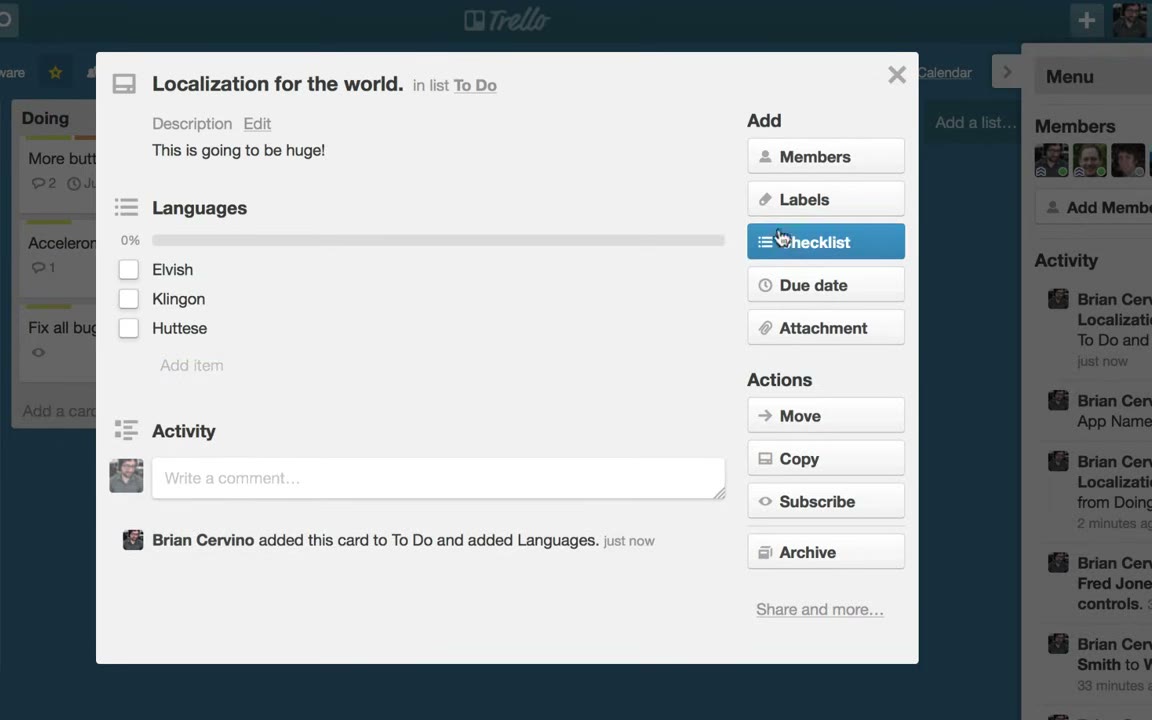Click the Write a comment field
Image resolution: width=1152 pixels, height=720 pixels.
(x=439, y=478)
